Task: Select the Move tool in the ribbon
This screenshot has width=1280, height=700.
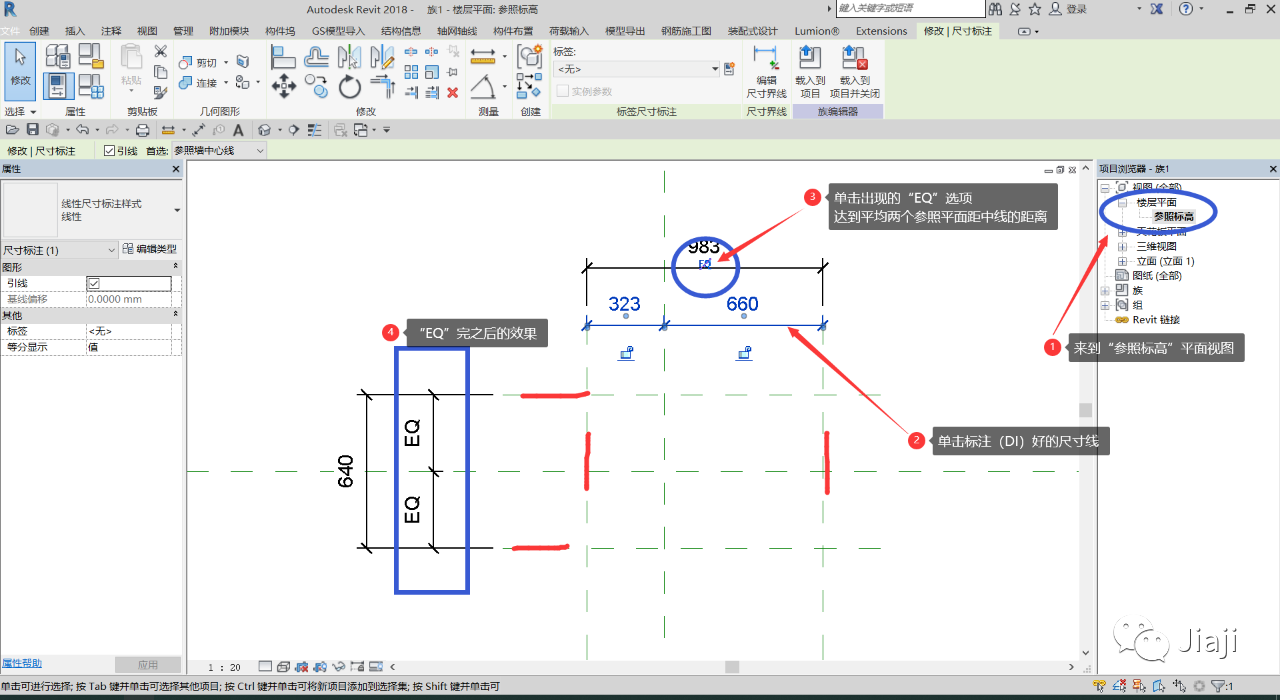Action: 284,87
